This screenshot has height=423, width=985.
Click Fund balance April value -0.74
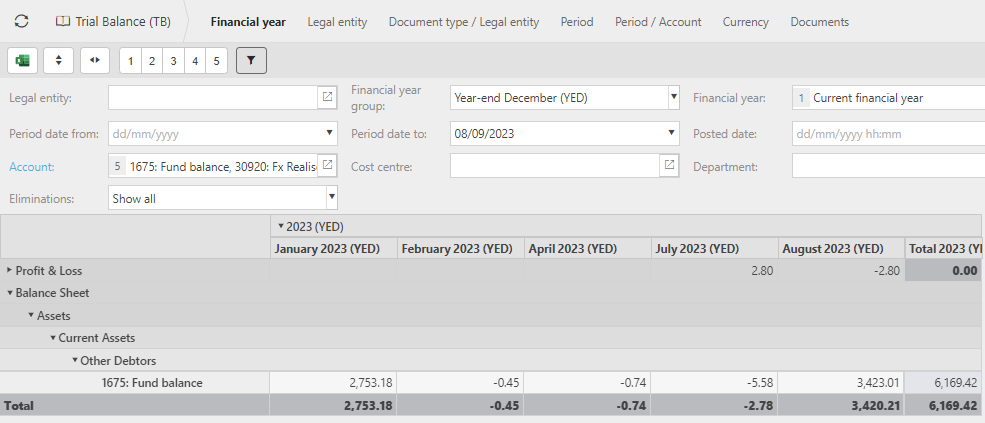tap(587, 383)
